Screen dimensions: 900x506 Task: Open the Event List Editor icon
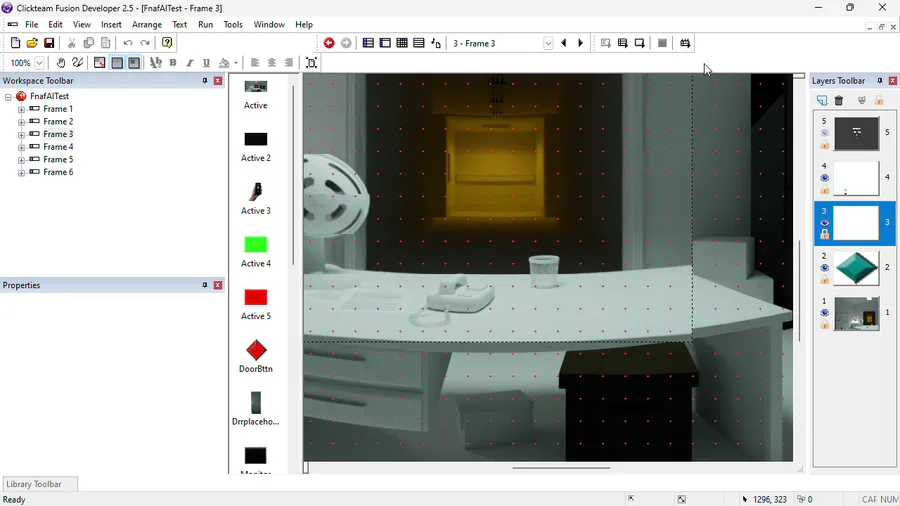click(419, 43)
